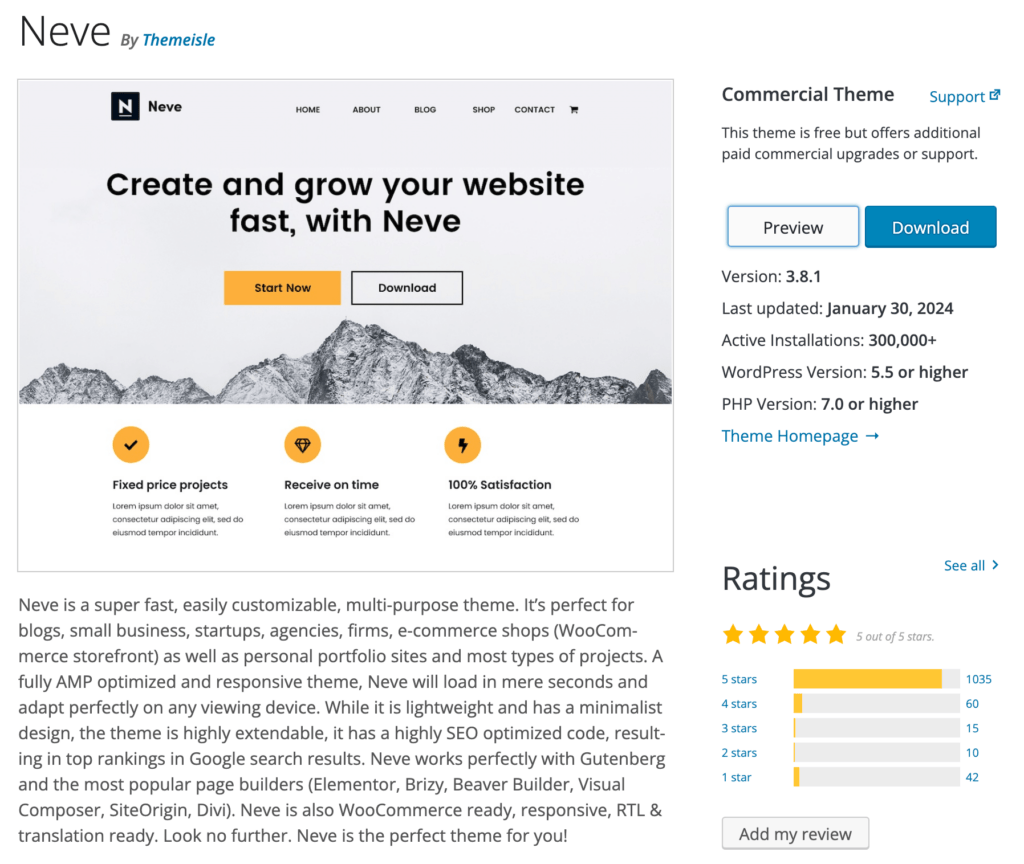Click the fifth yellow rating star
Image resolution: width=1024 pixels, height=864 pixels.
(x=837, y=634)
